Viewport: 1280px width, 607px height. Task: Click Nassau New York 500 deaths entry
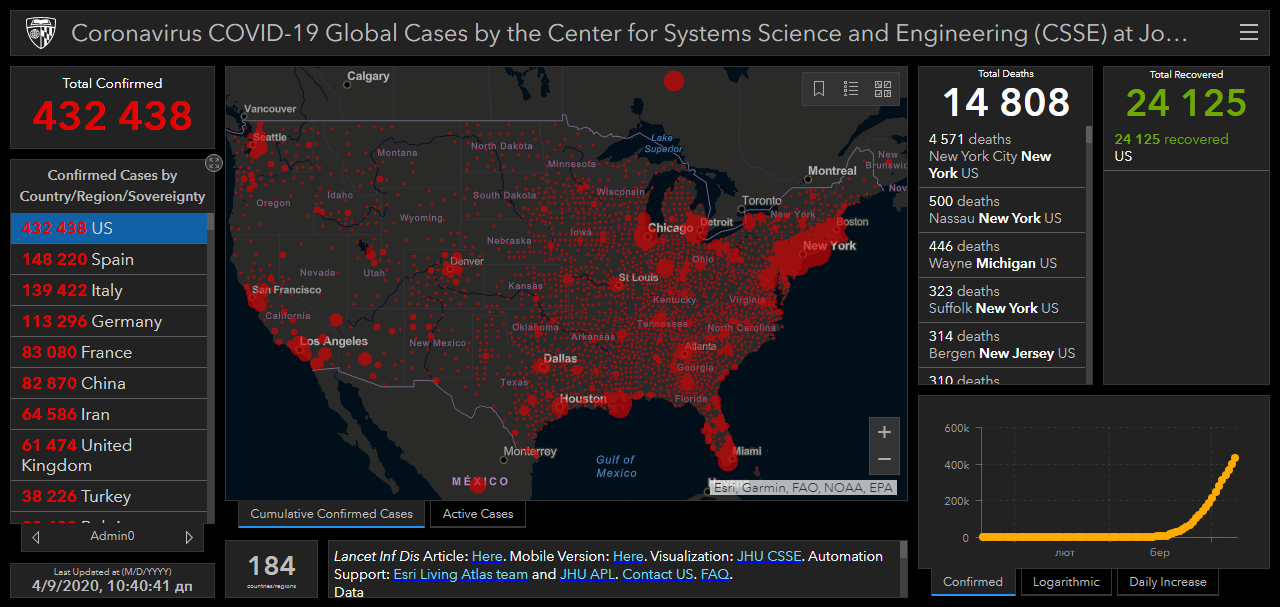point(1002,210)
